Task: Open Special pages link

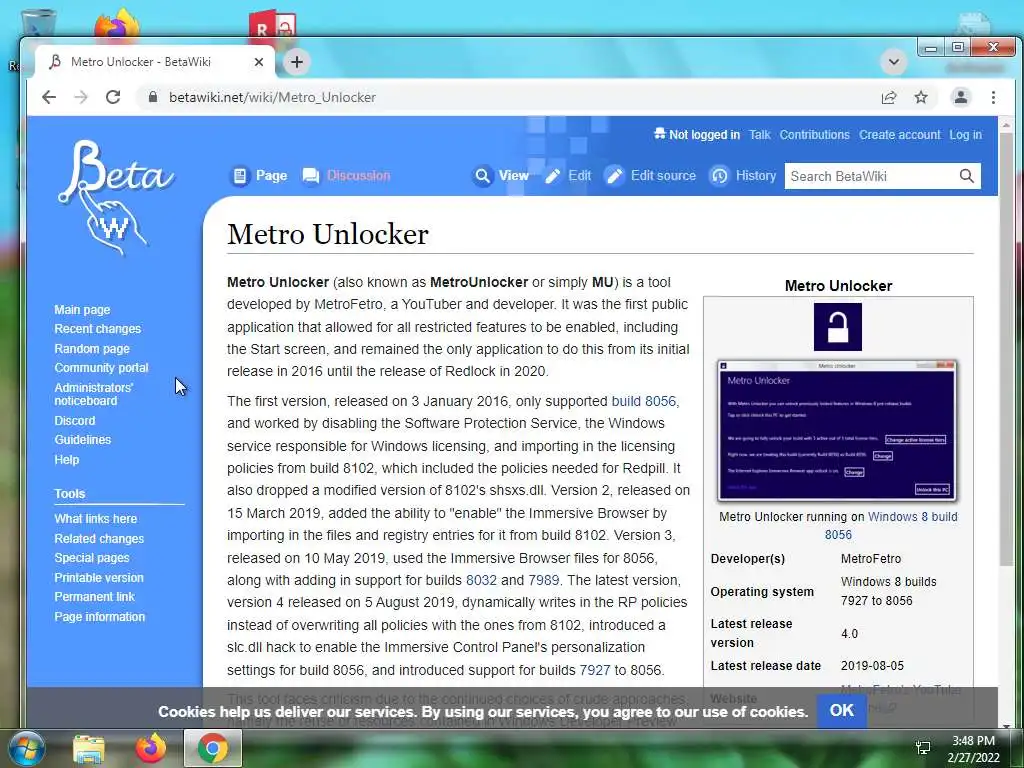Action: 91,558
